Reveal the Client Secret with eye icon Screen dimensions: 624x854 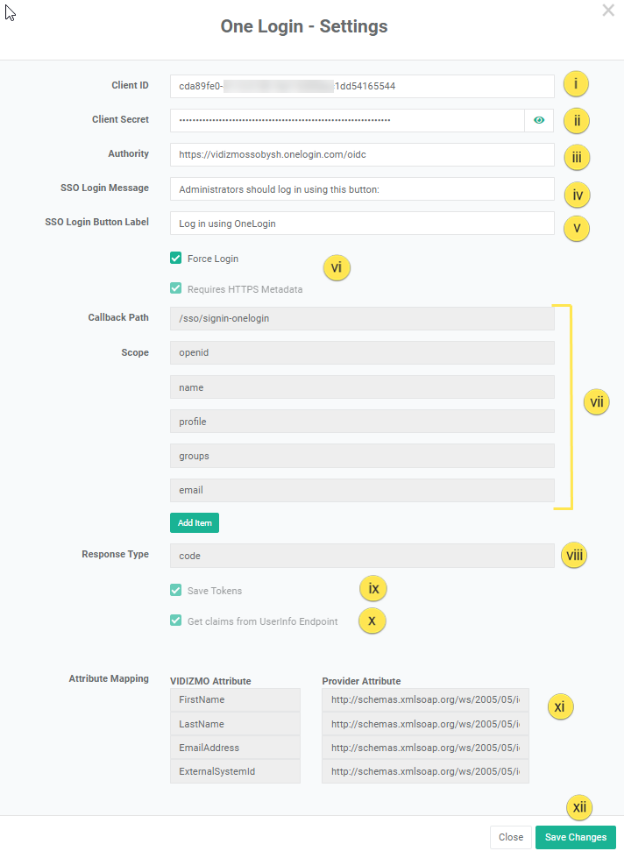point(539,120)
